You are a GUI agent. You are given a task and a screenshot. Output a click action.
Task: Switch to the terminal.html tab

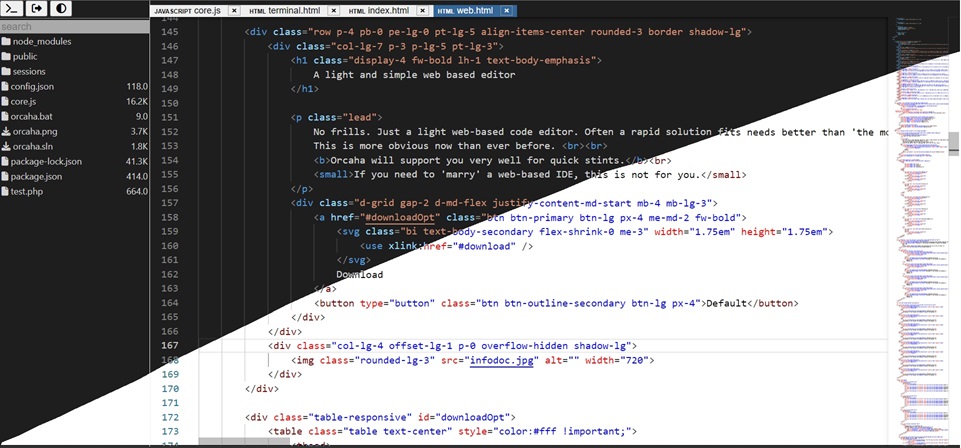[x=285, y=10]
